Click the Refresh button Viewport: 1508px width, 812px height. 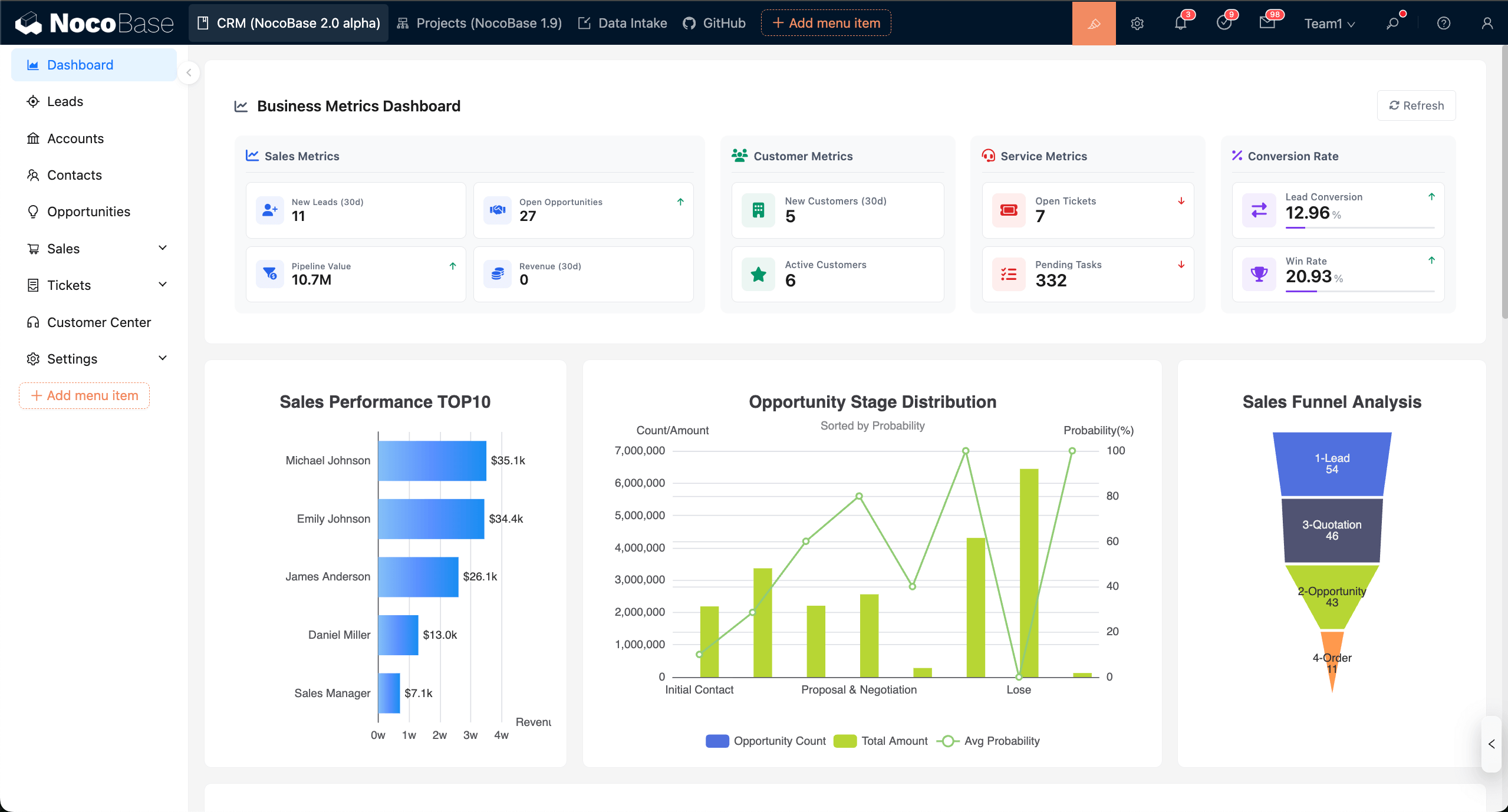1416,105
